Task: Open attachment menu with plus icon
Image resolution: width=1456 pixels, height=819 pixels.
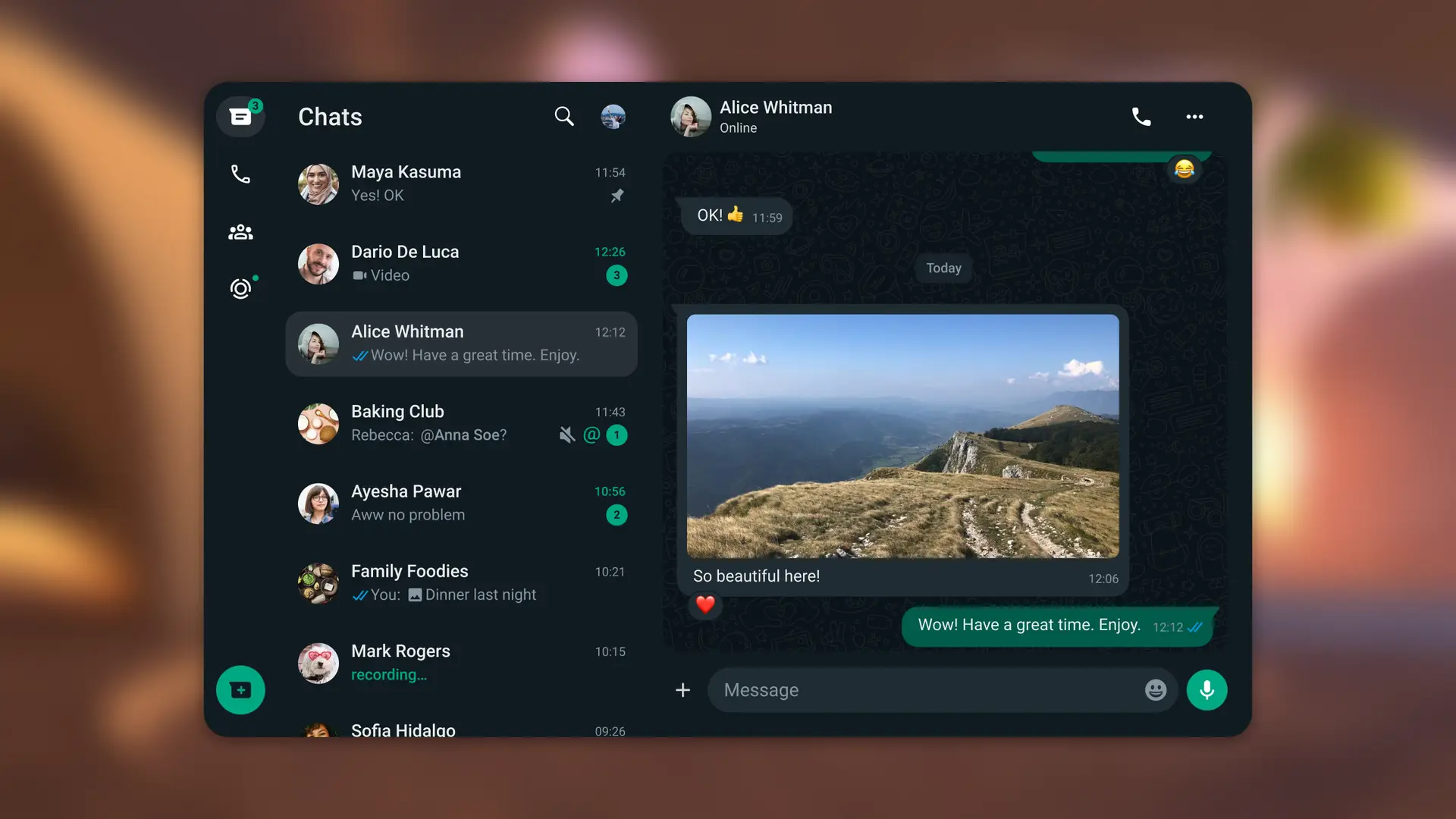Action: click(x=682, y=690)
